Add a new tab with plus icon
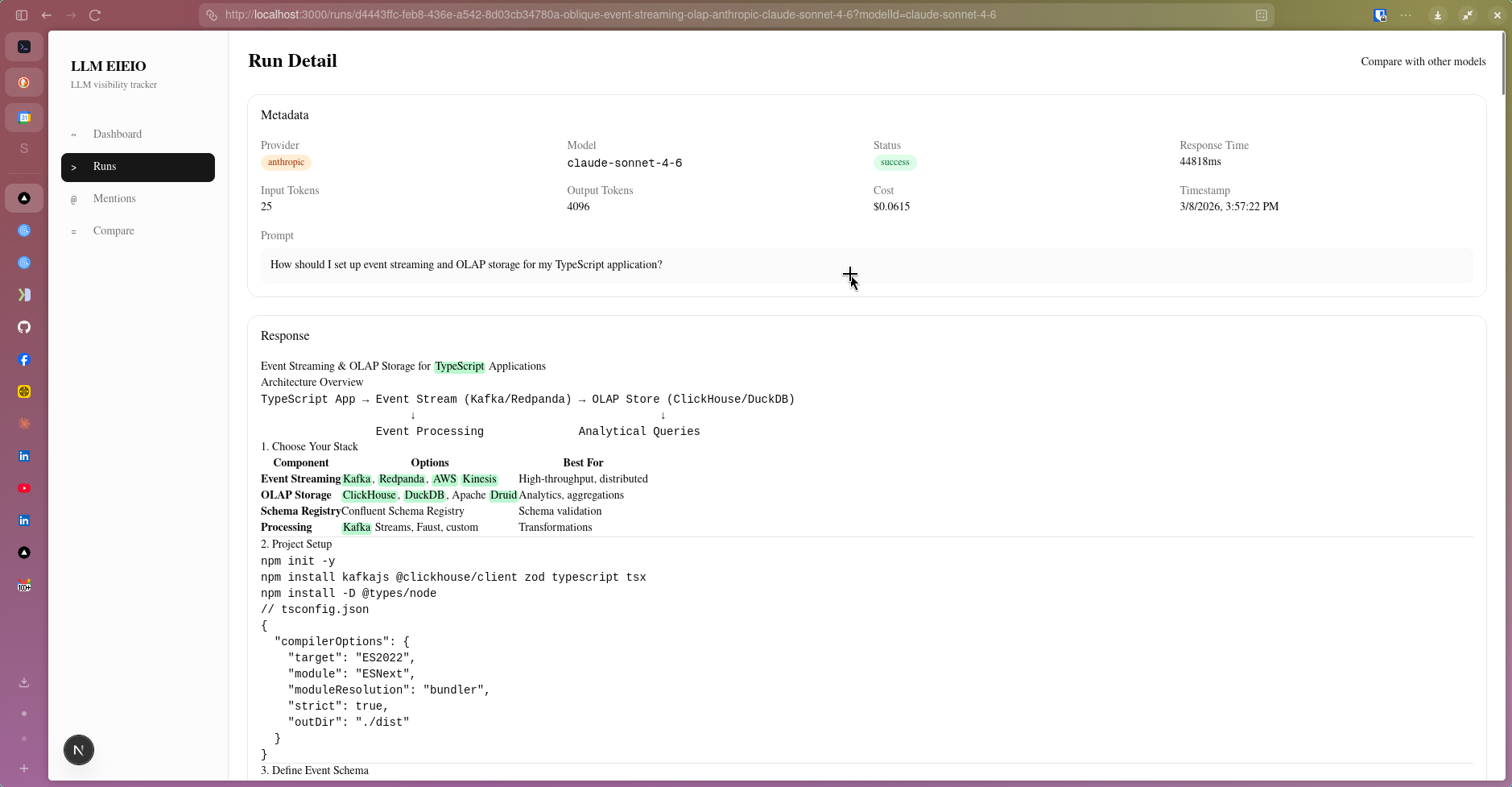The width and height of the screenshot is (1512, 787). [24, 768]
